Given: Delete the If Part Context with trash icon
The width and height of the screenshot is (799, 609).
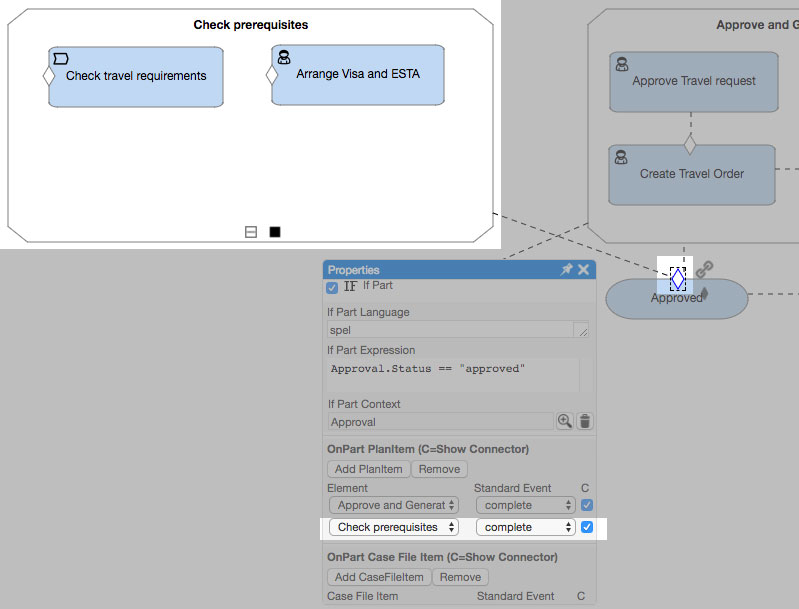Looking at the screenshot, I should (x=585, y=422).
